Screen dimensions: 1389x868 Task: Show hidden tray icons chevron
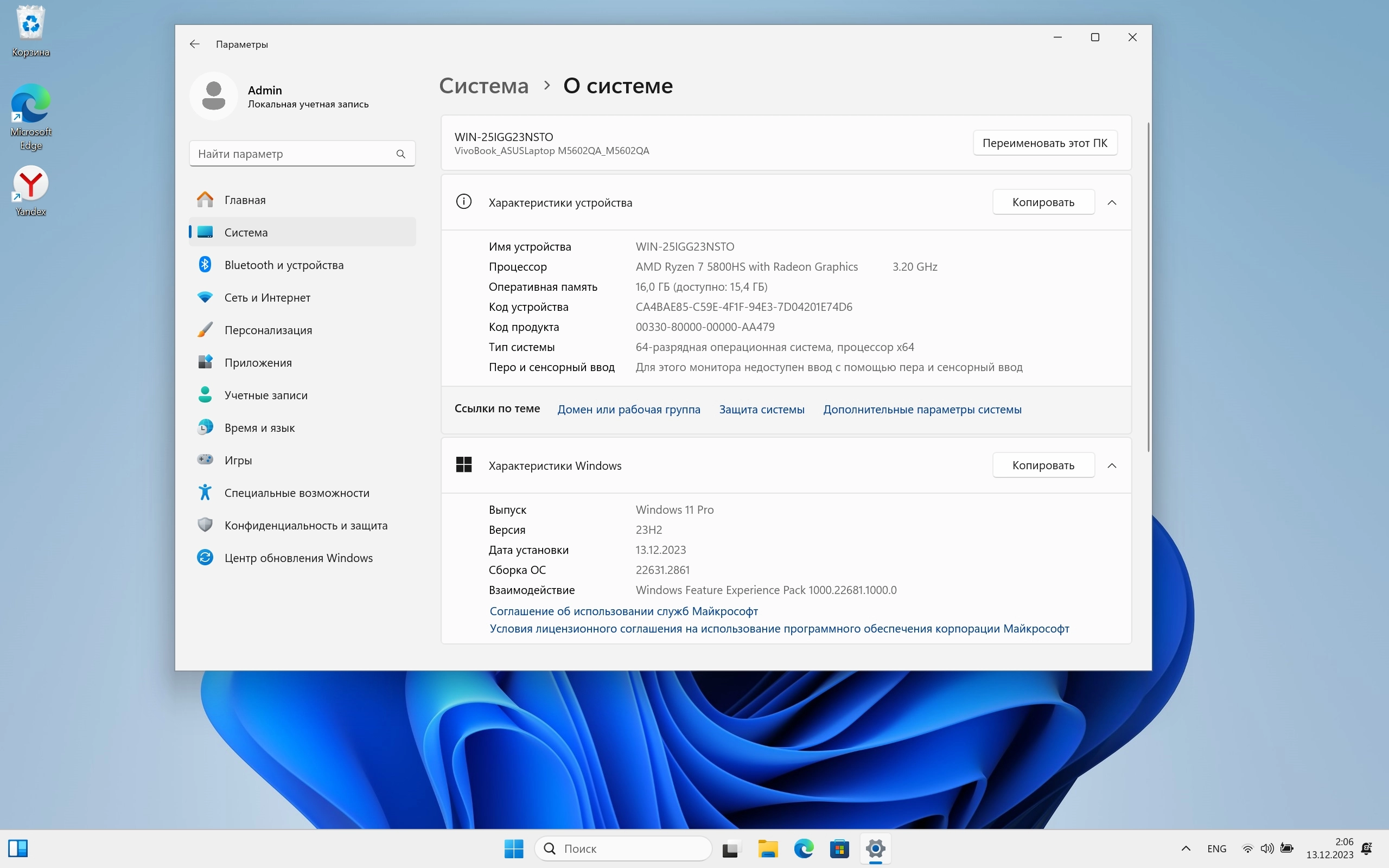point(1186,848)
